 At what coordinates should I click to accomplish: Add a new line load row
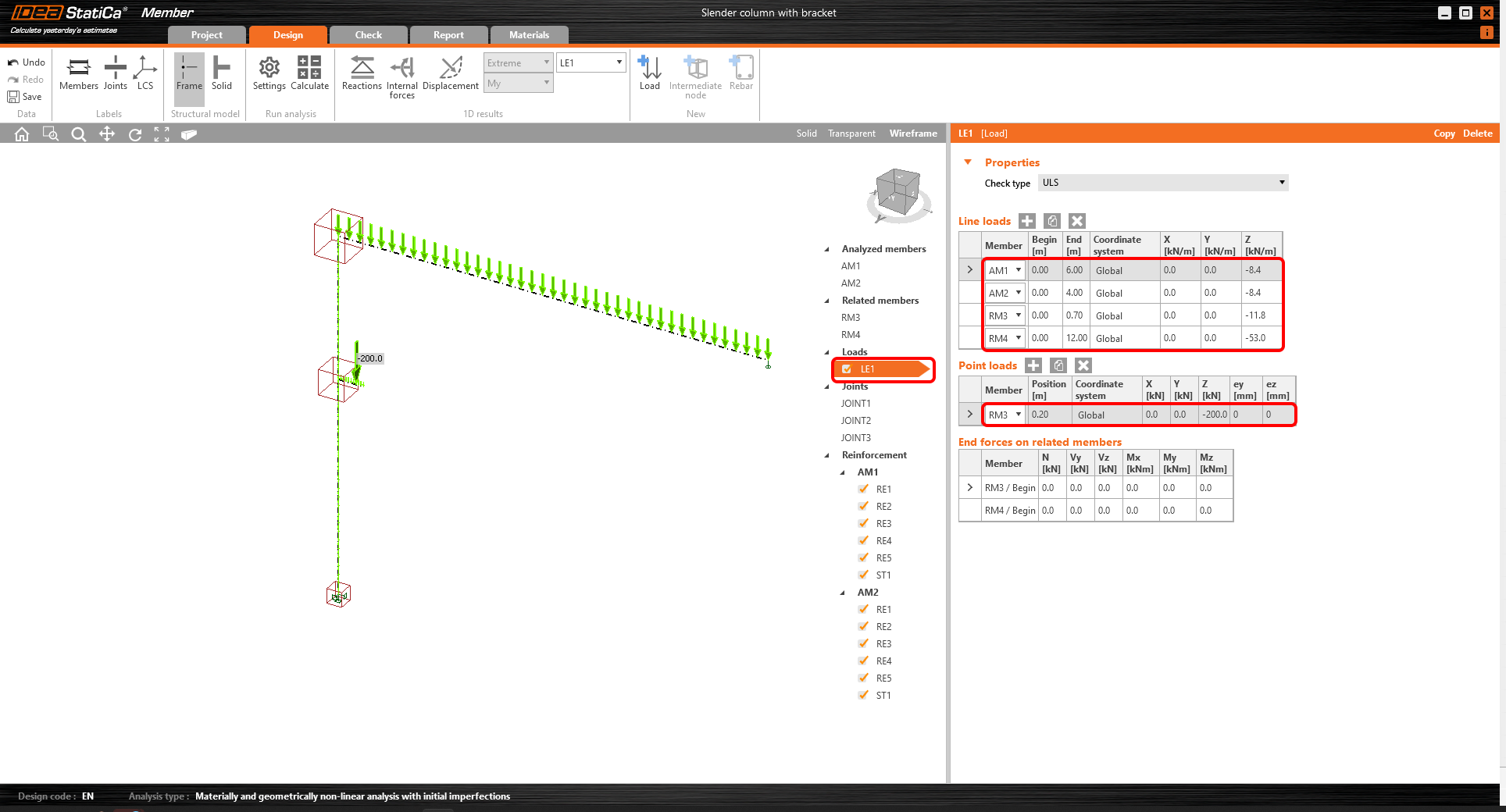[1027, 221]
